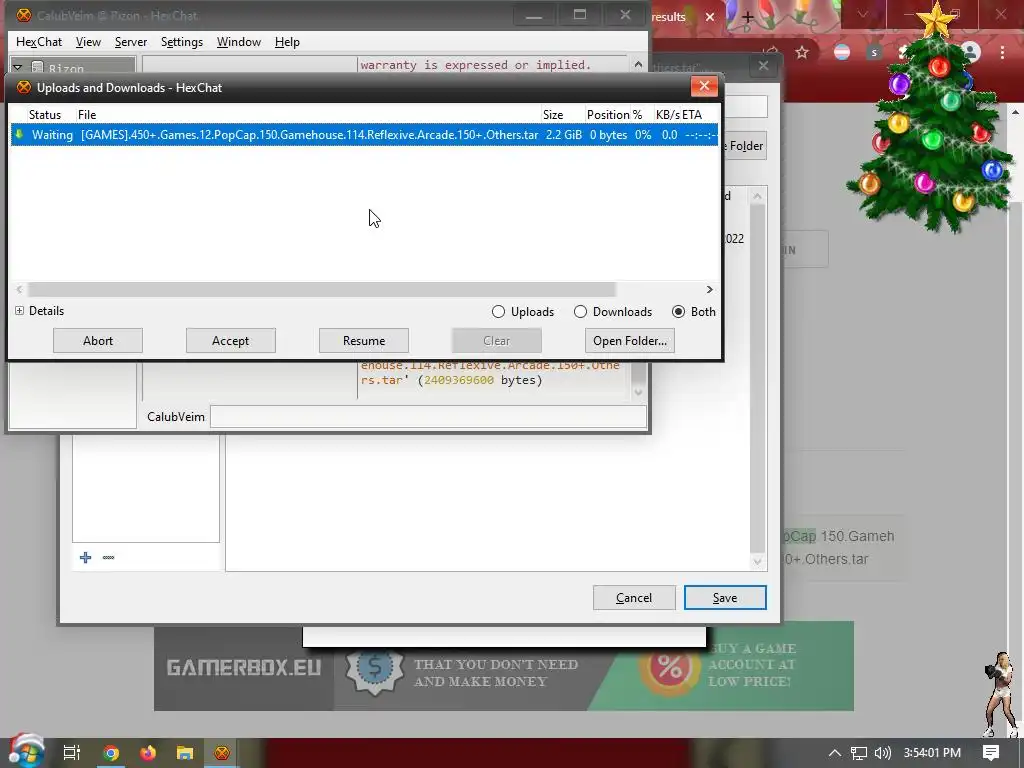This screenshot has height=768, width=1024.
Task: Click the CalubVeim nickname button
Action: [176, 417]
